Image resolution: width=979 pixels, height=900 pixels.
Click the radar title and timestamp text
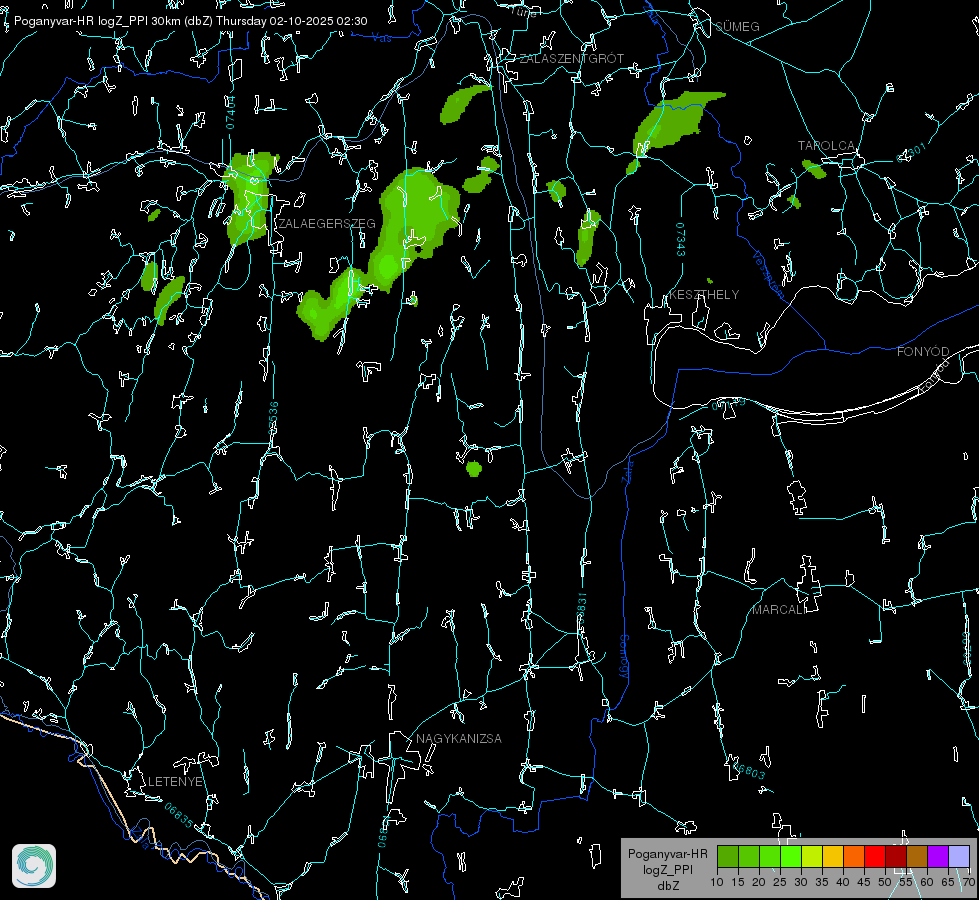pyautogui.click(x=190, y=21)
